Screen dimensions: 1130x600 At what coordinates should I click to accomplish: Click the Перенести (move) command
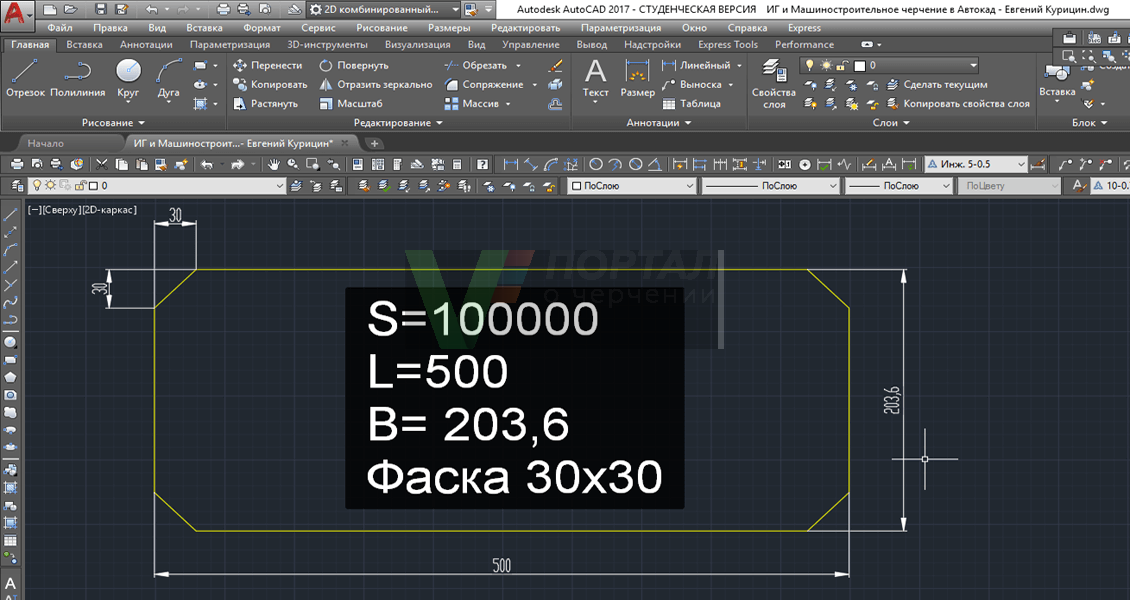pyautogui.click(x=267, y=65)
